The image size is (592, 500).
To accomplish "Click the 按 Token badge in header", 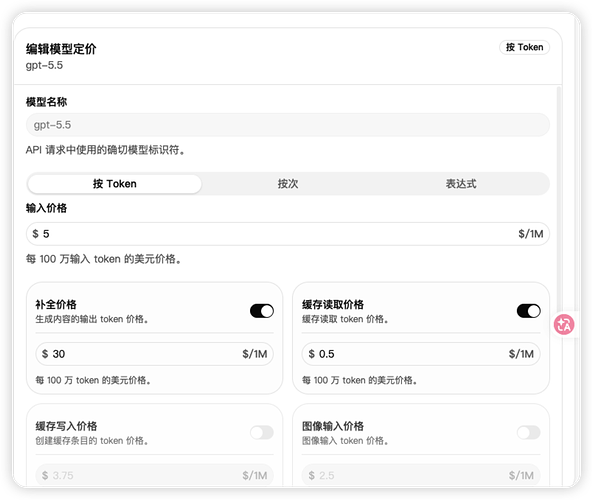I will coord(524,47).
